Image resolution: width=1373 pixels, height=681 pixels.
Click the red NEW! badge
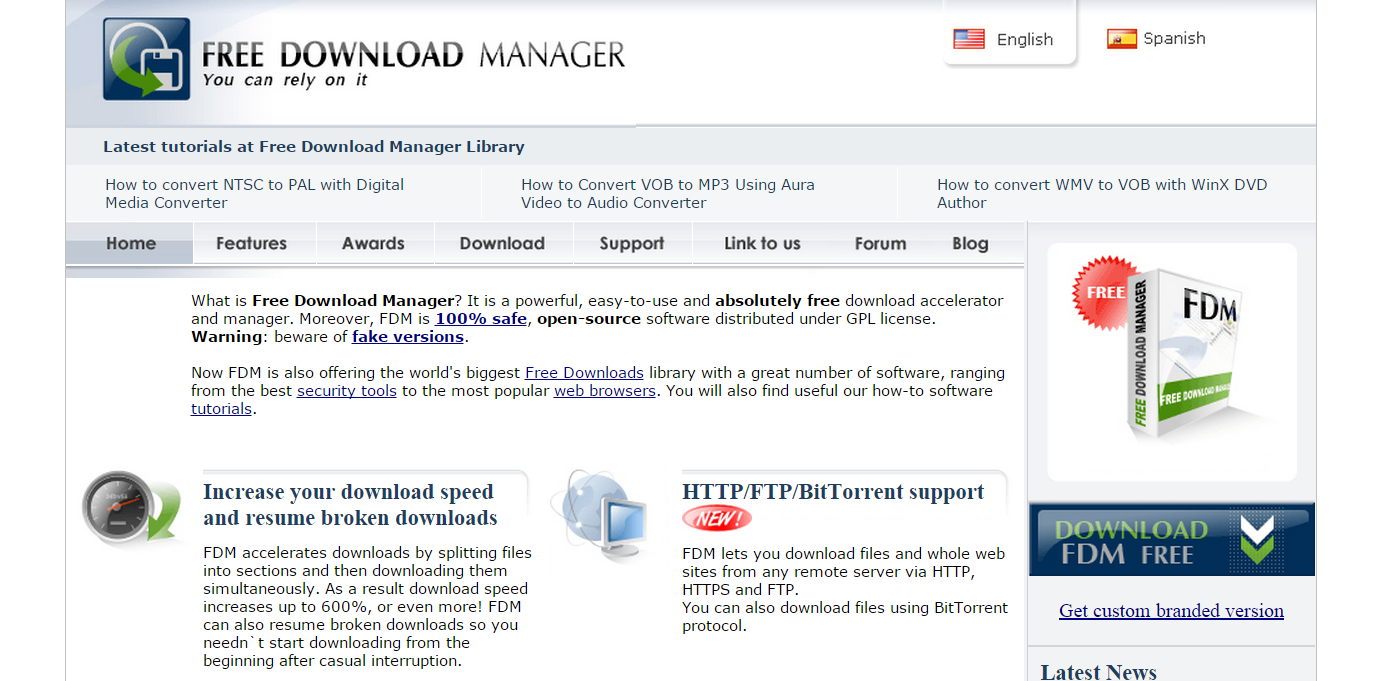tap(717, 518)
